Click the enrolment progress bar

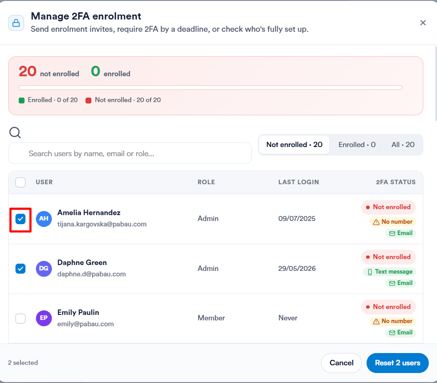coord(211,88)
